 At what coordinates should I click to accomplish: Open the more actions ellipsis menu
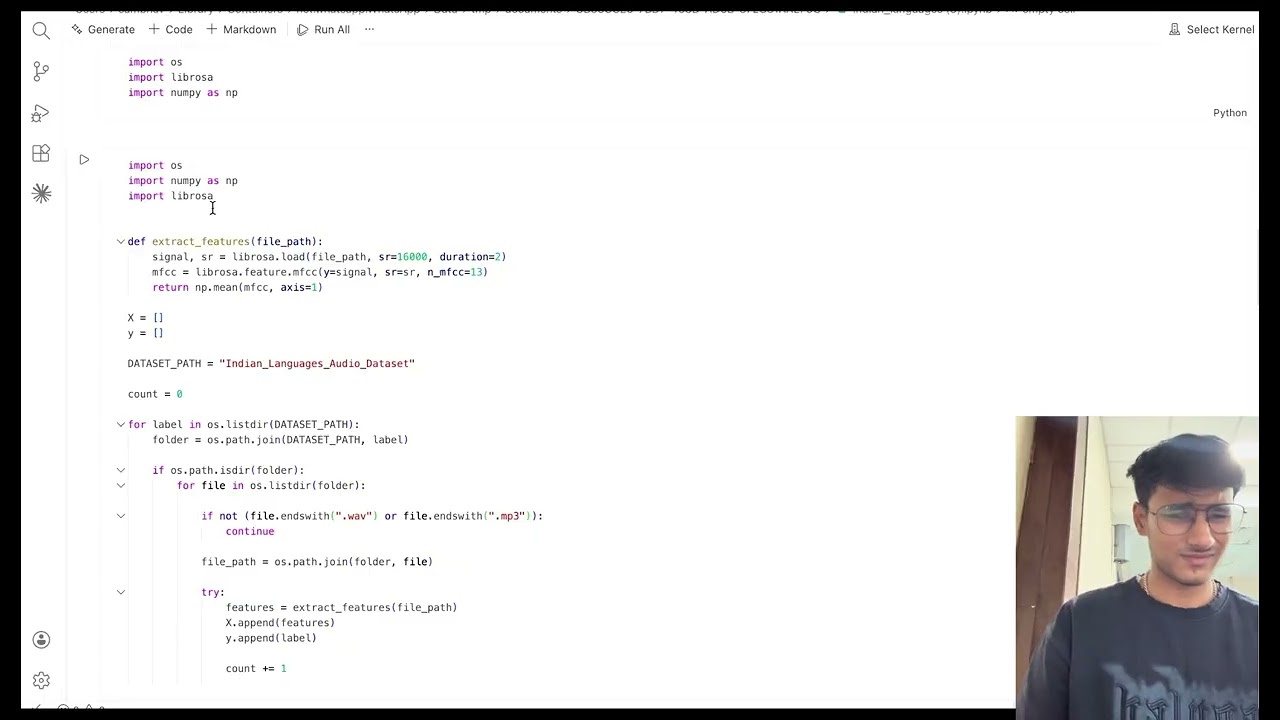tap(369, 29)
